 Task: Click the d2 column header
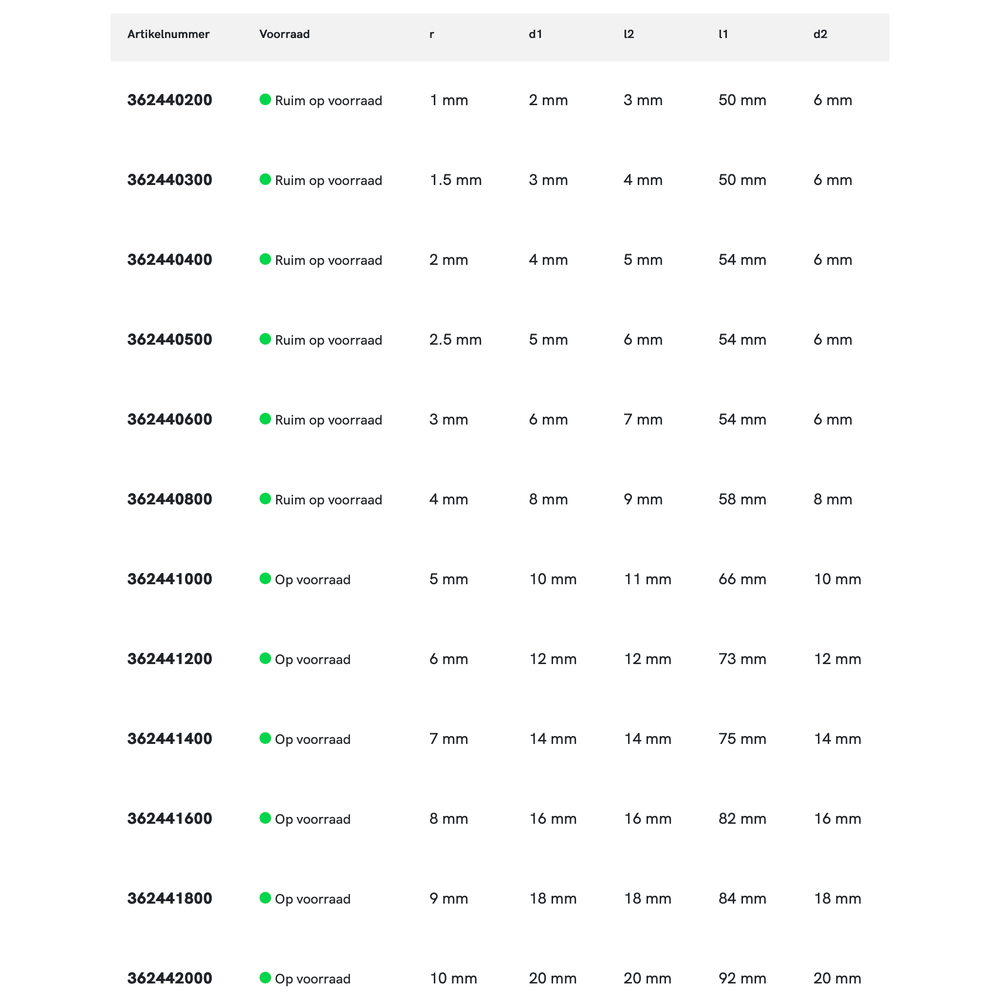tap(820, 34)
